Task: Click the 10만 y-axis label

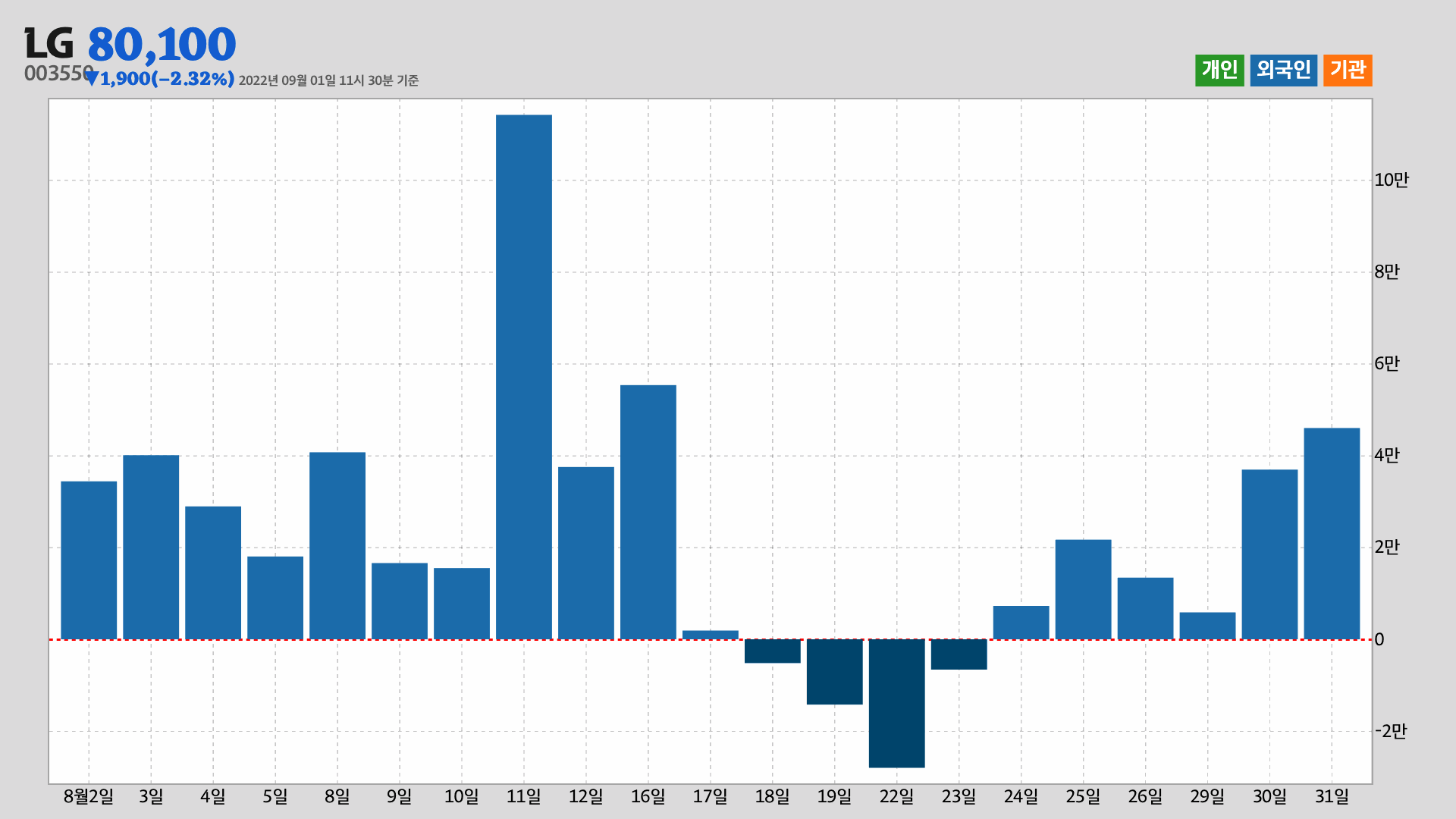Action: click(x=1391, y=180)
